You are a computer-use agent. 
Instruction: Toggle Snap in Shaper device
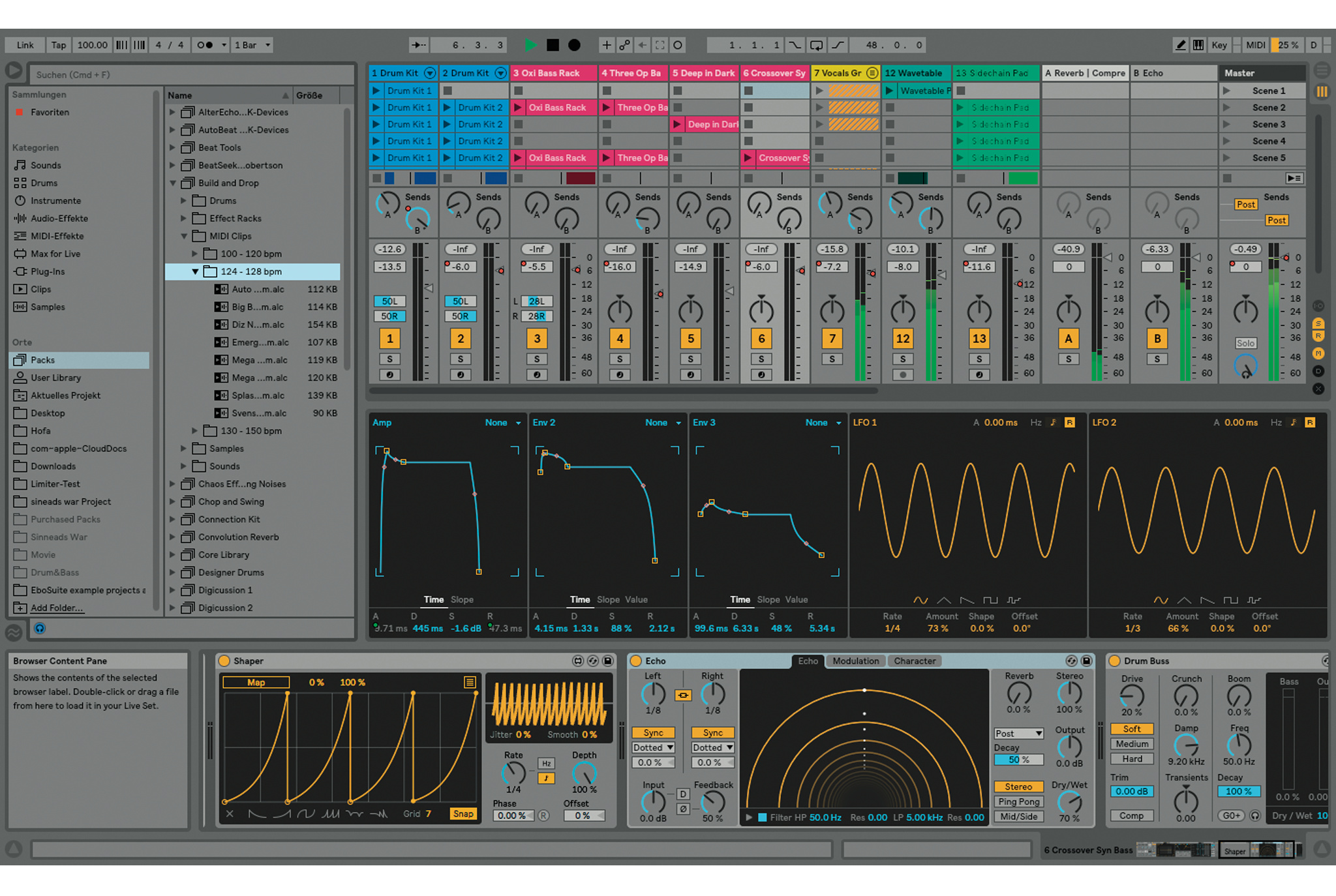pyautogui.click(x=463, y=814)
